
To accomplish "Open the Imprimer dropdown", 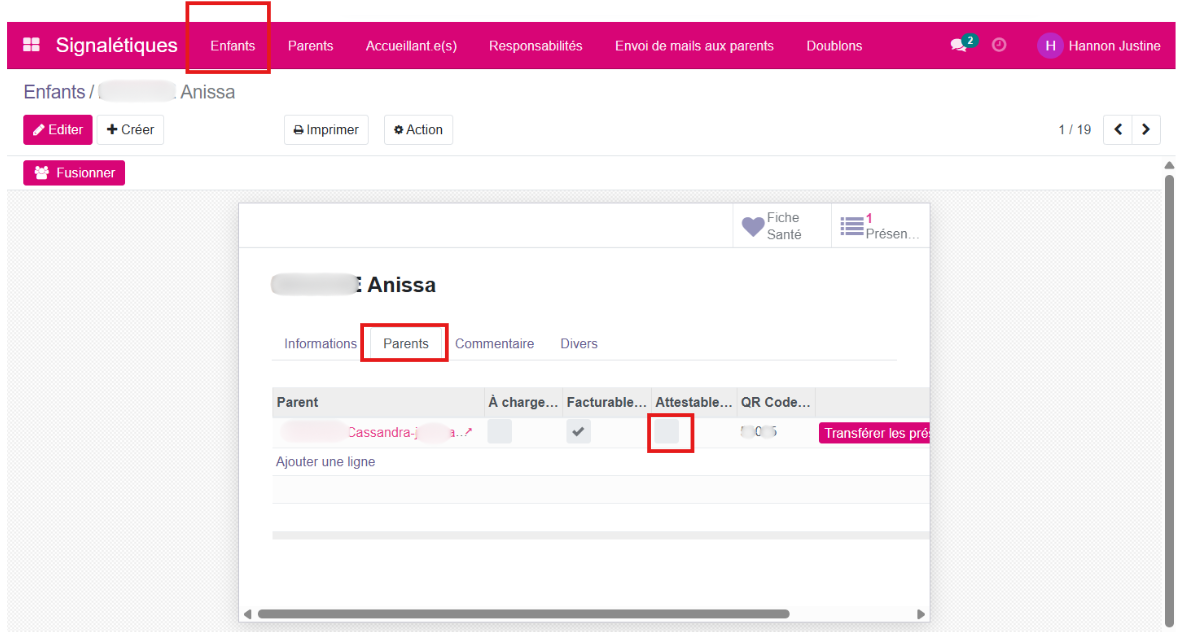I will [x=326, y=130].
